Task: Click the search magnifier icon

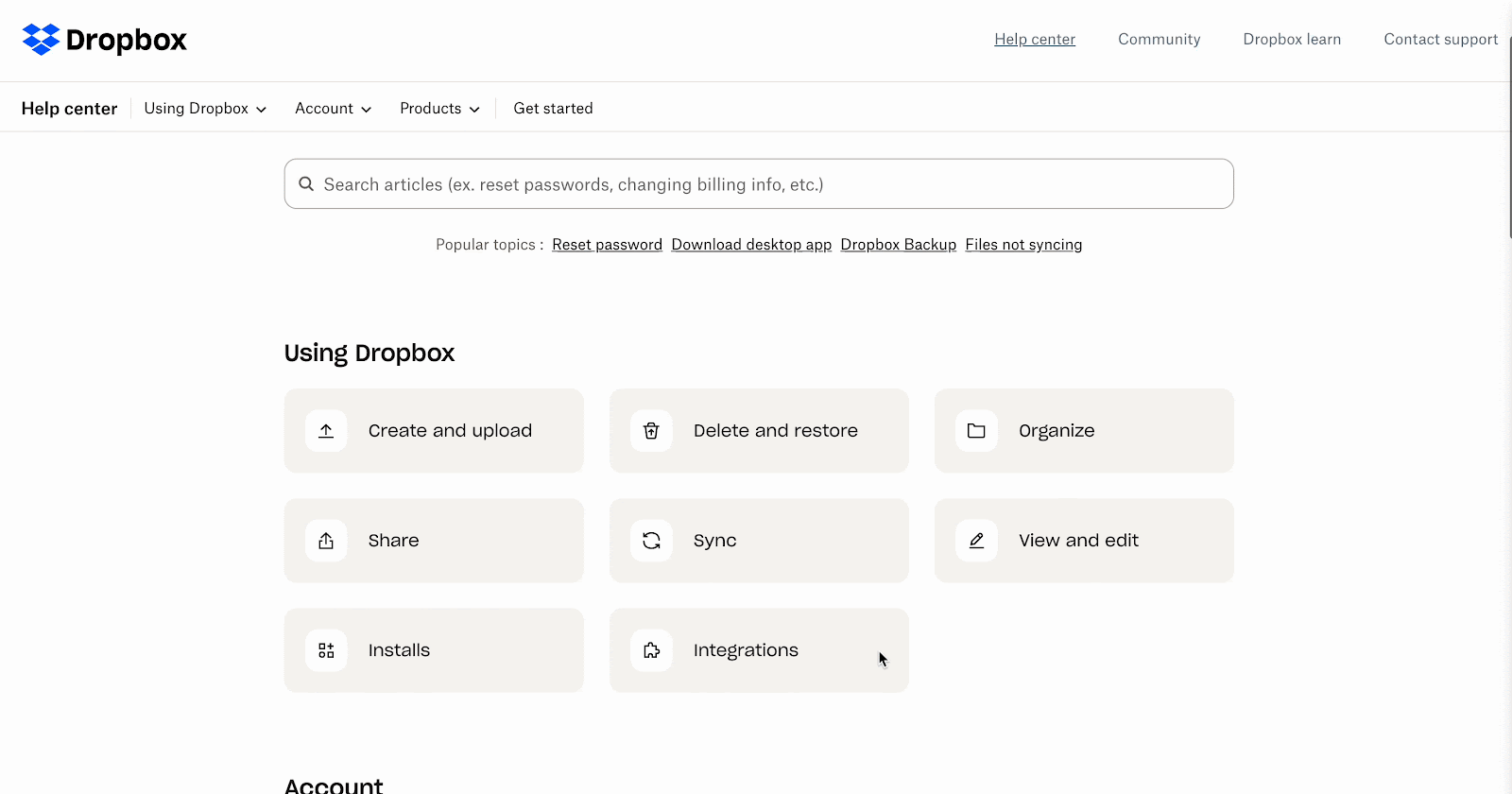Action: coord(306,184)
